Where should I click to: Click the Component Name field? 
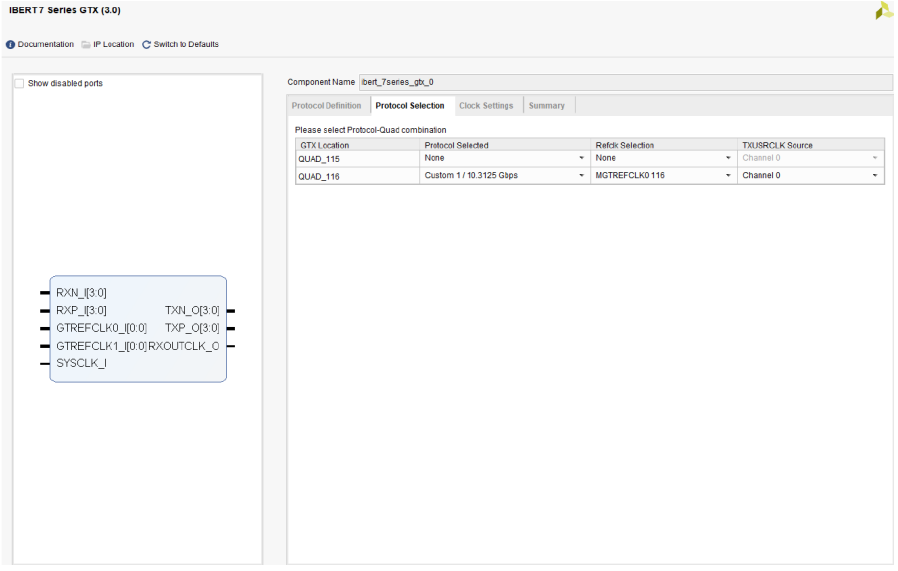(x=625, y=82)
